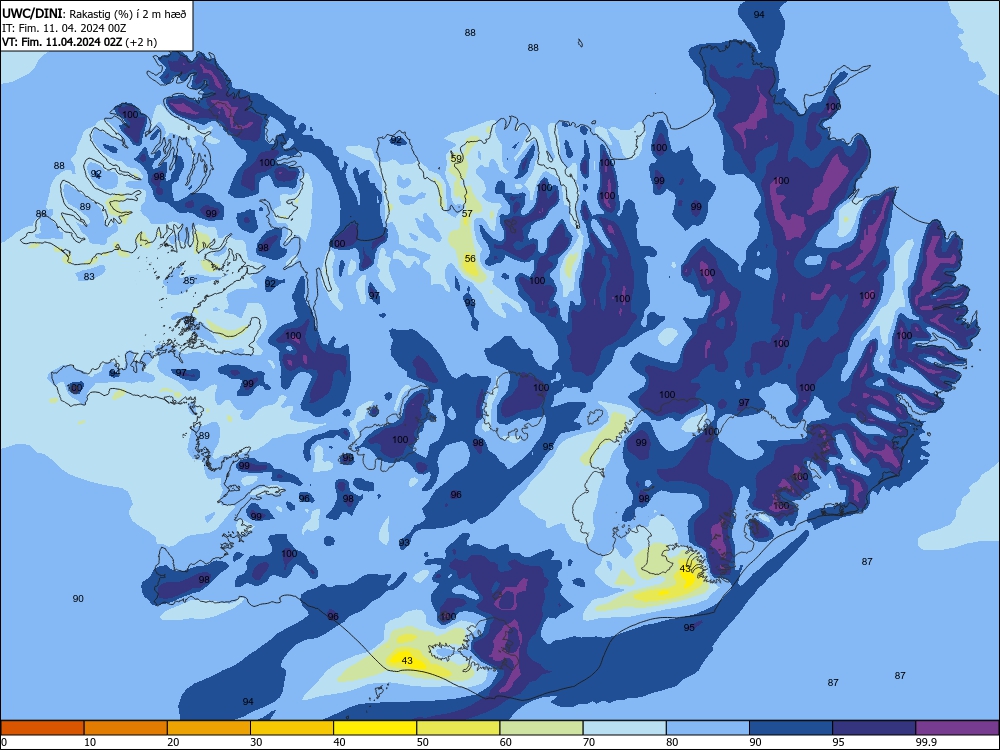Pick the 60–70 pale green legend swatch
The height and width of the screenshot is (750, 1000).
[541, 728]
